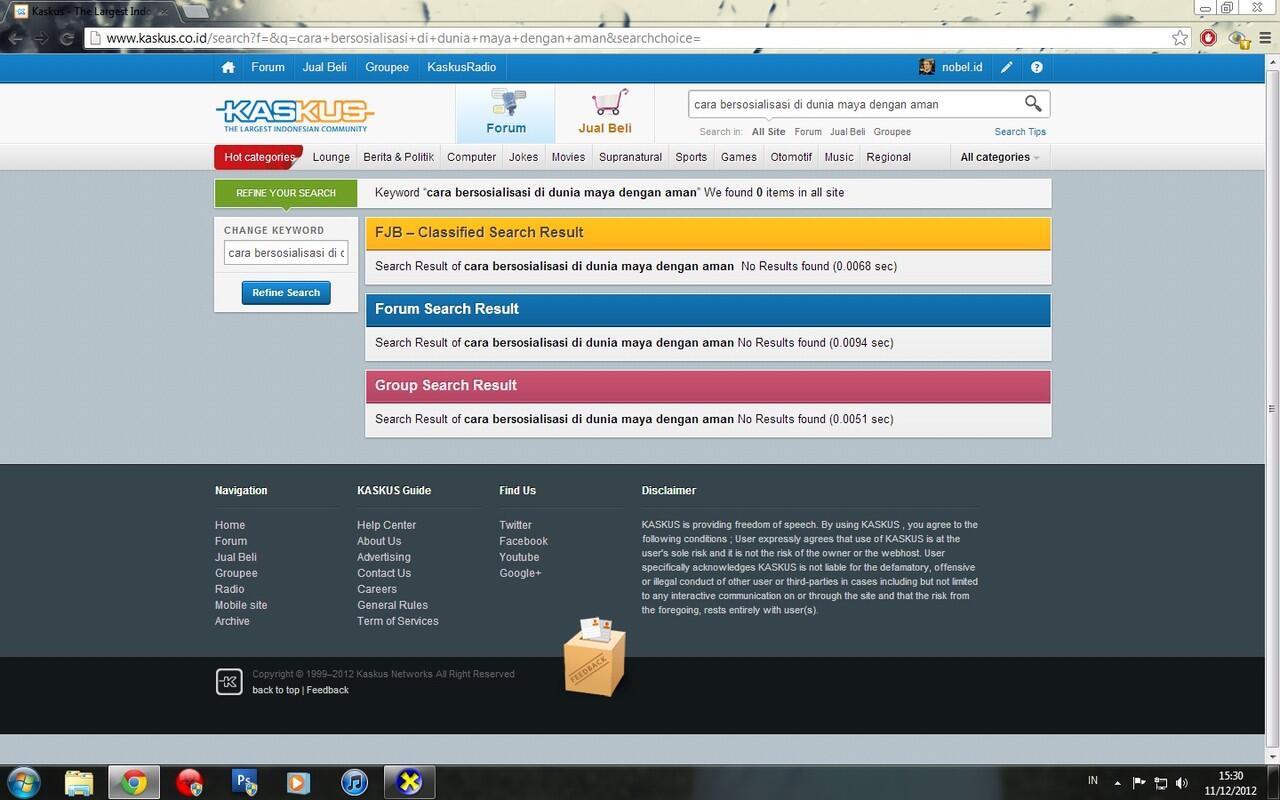This screenshot has width=1280, height=800.
Task: Open Help Center footer link
Action: pyautogui.click(x=386, y=525)
